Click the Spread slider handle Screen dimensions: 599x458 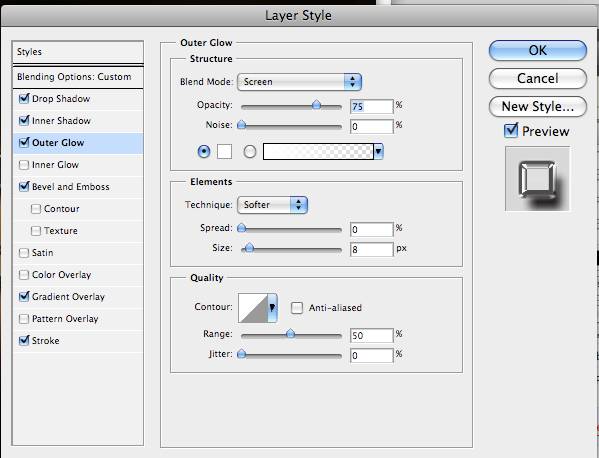(241, 228)
